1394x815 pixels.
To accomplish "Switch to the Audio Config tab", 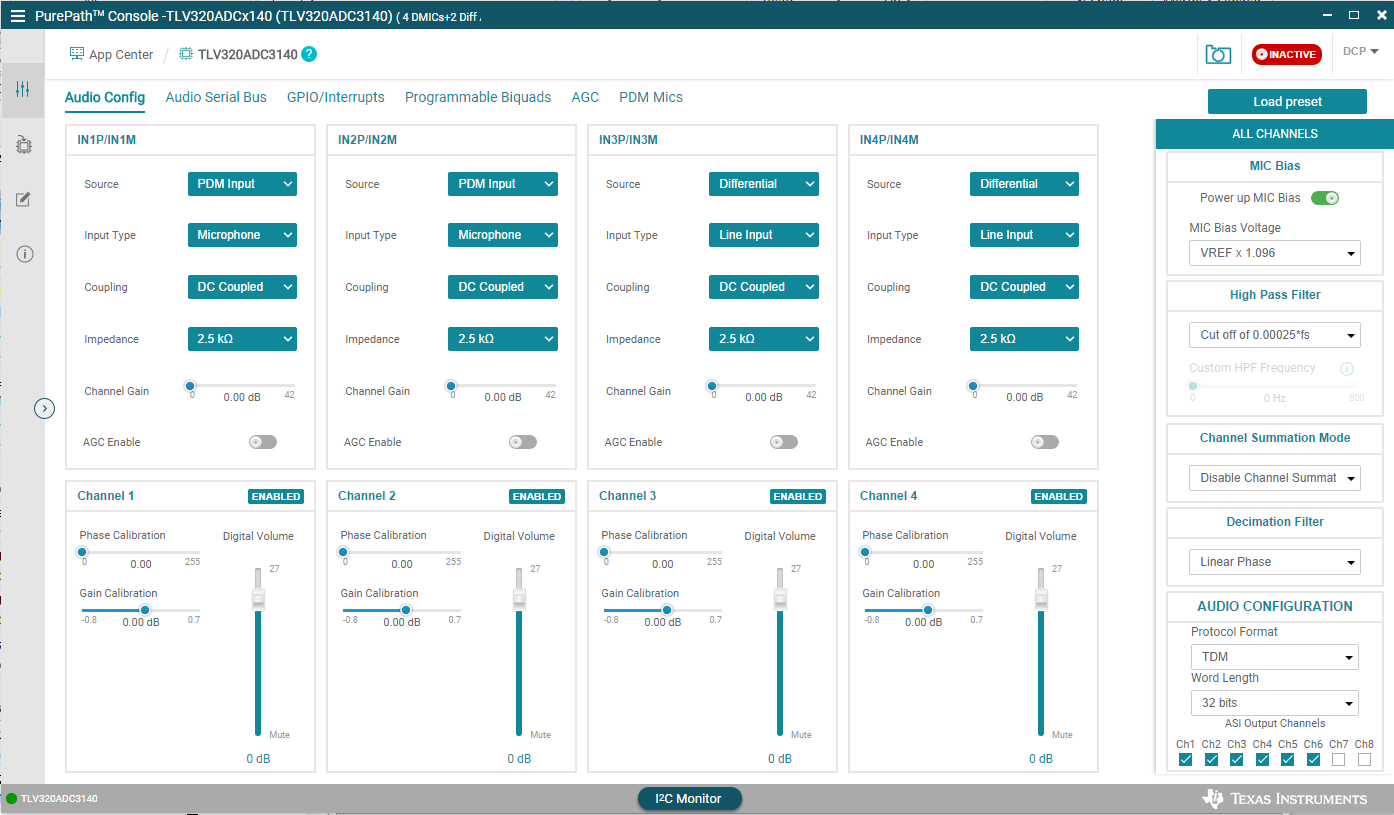I will [x=105, y=97].
